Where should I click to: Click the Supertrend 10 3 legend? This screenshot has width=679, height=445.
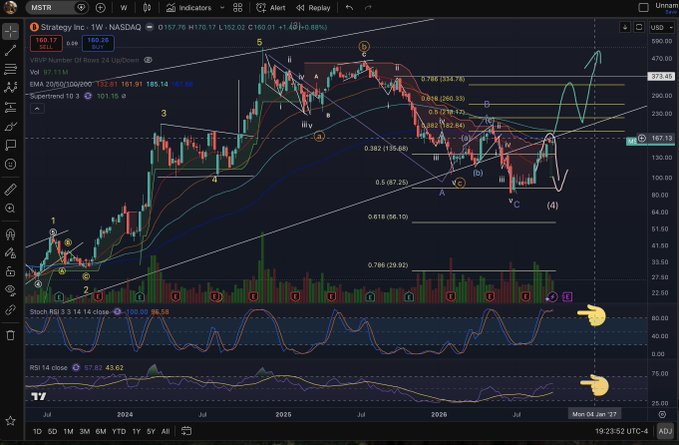click(55, 96)
